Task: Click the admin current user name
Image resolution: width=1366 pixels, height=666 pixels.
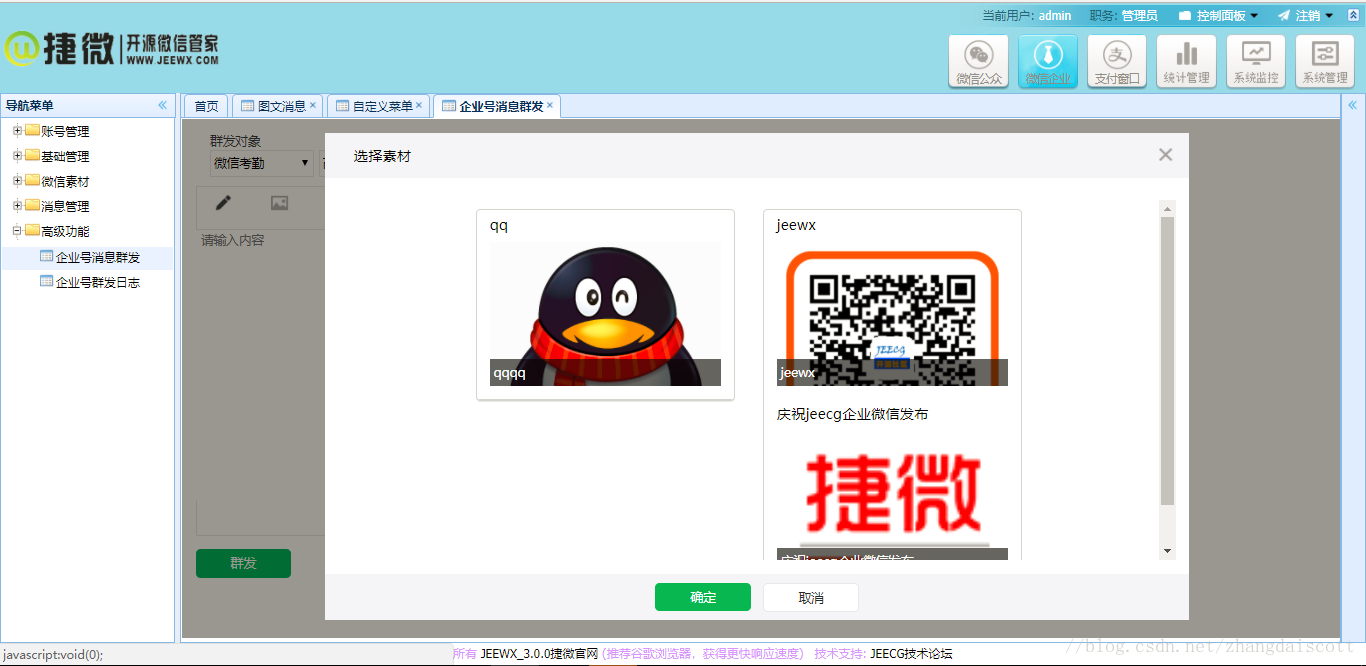Action: [x=1055, y=16]
